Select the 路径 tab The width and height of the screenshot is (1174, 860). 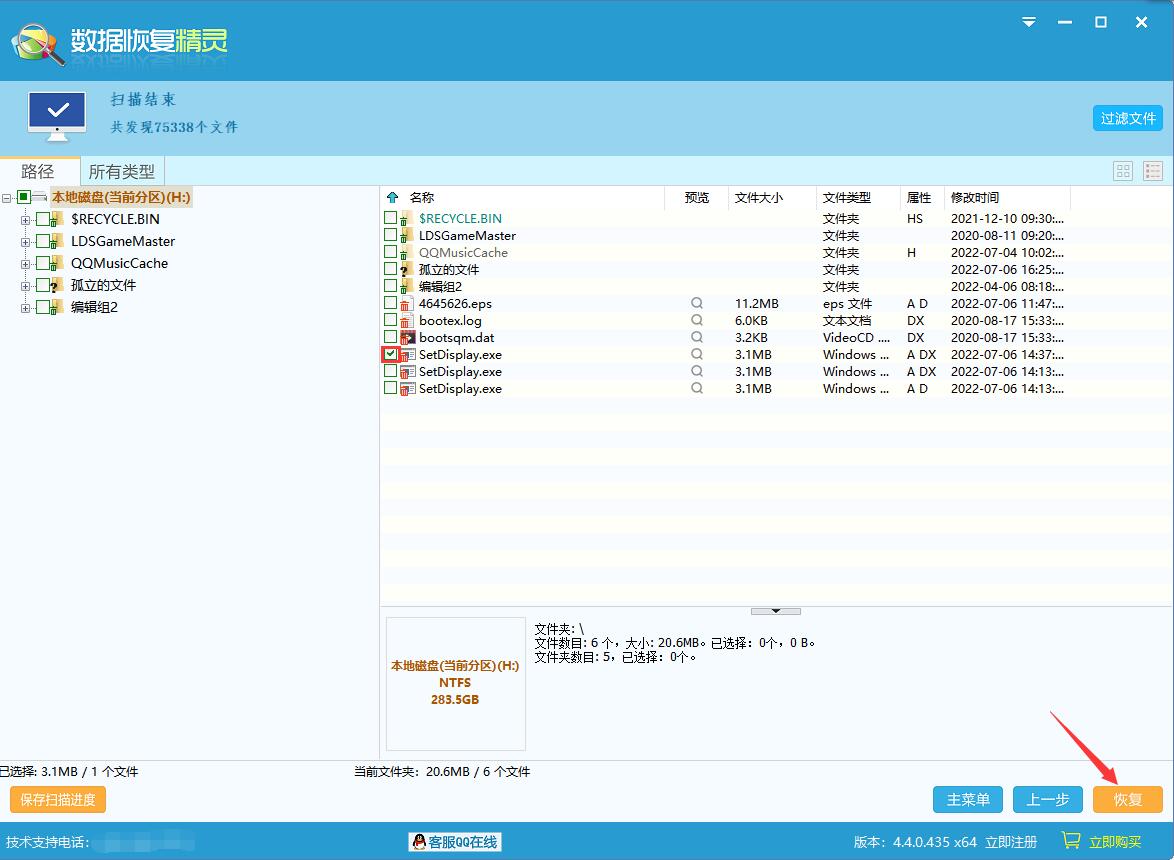(x=38, y=171)
